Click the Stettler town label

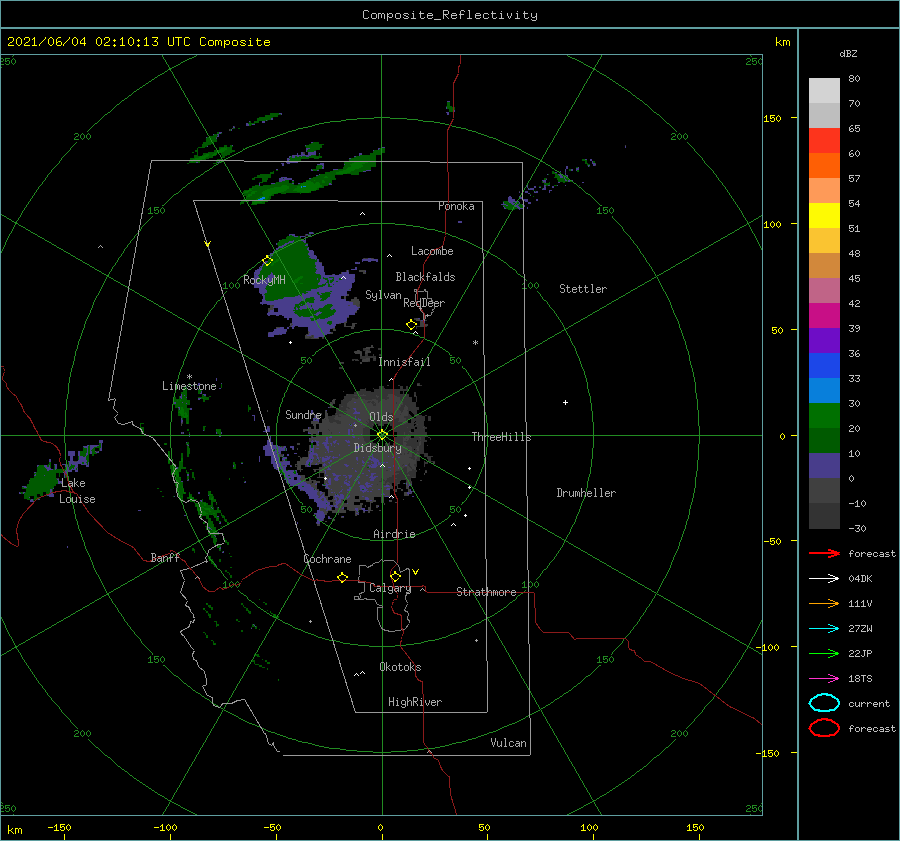coord(583,289)
